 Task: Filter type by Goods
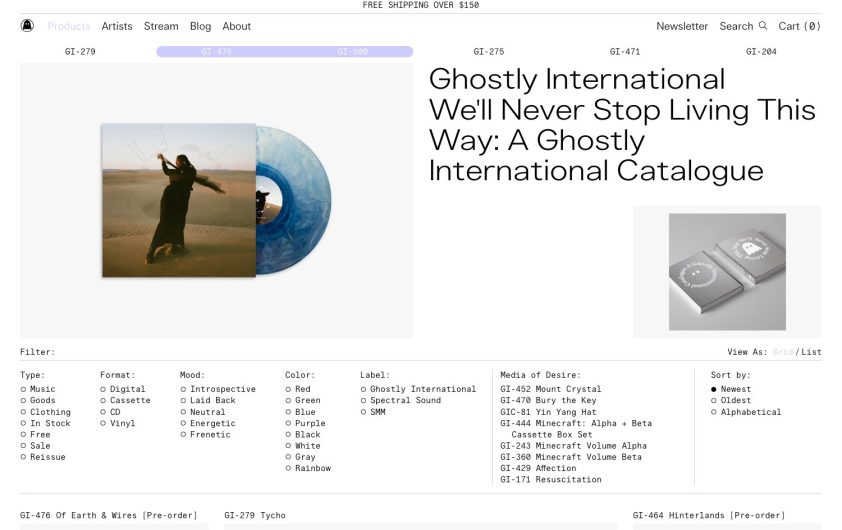[38, 400]
